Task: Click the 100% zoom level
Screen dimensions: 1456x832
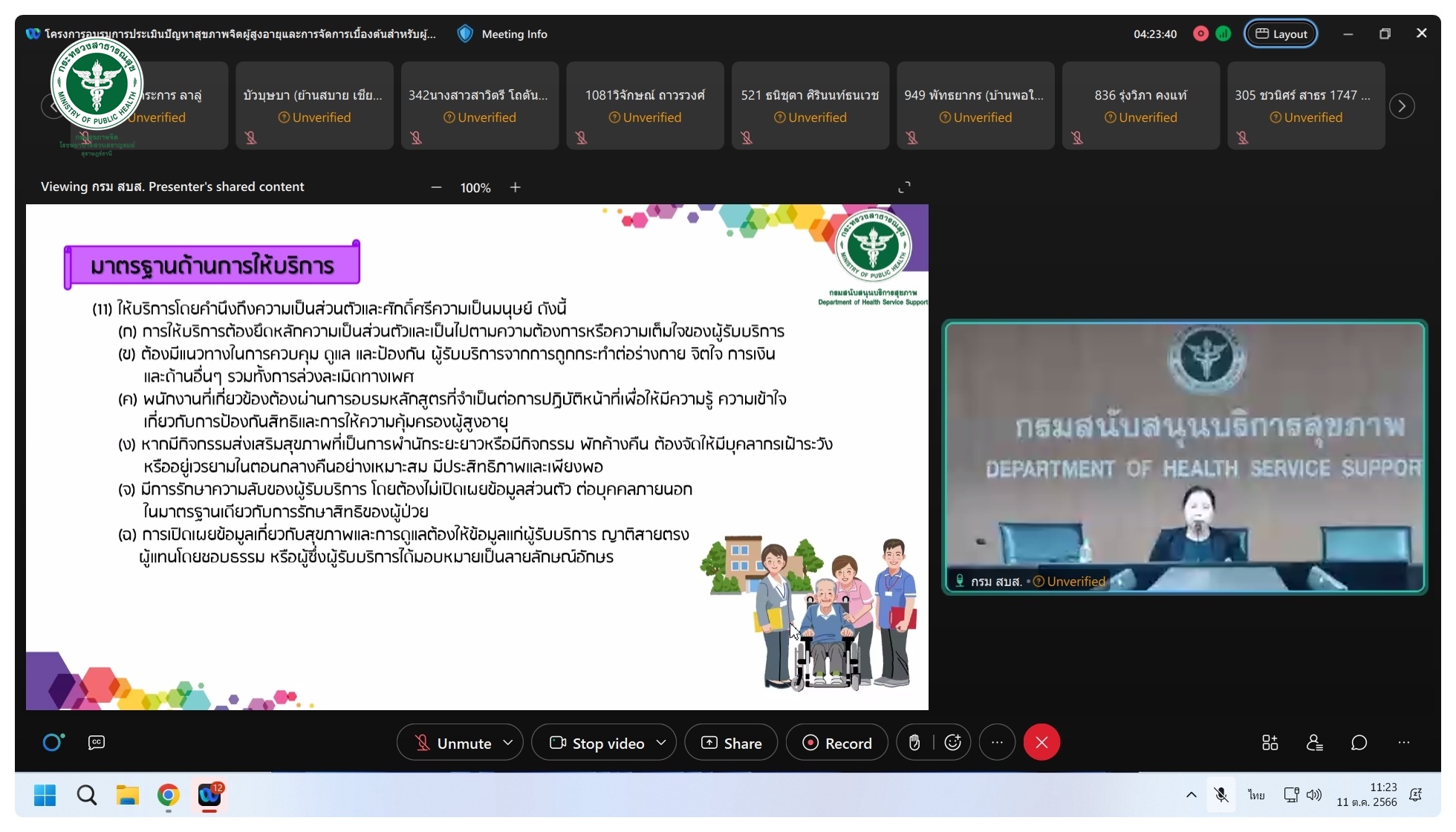Action: (475, 188)
